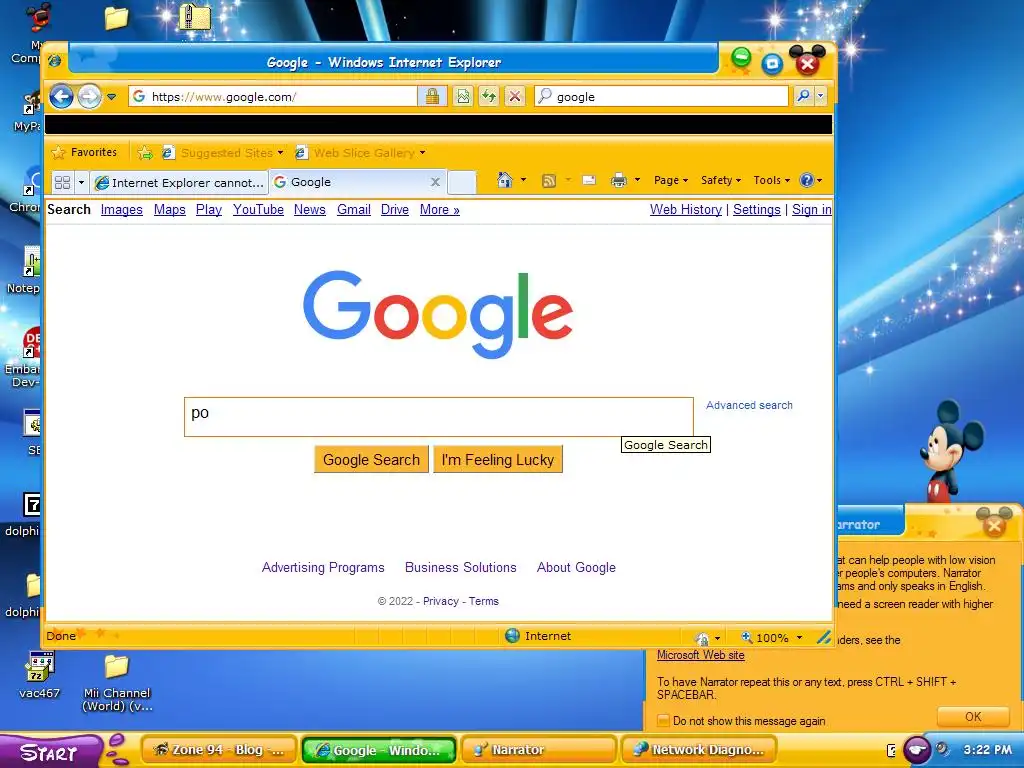Open Business Solutions link
The image size is (1024, 768).
pos(460,568)
